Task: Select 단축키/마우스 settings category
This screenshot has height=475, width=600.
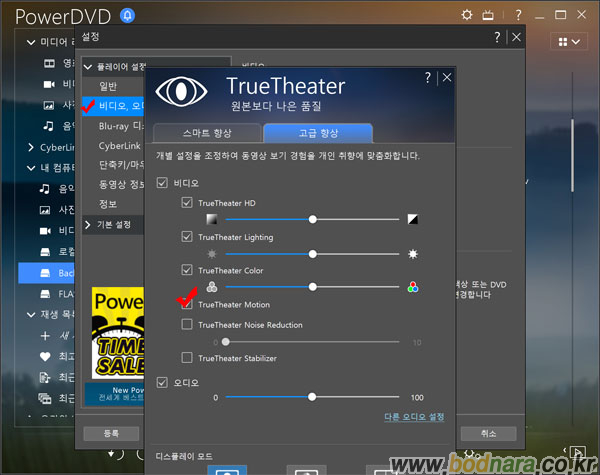Action: pyautogui.click(x=113, y=165)
